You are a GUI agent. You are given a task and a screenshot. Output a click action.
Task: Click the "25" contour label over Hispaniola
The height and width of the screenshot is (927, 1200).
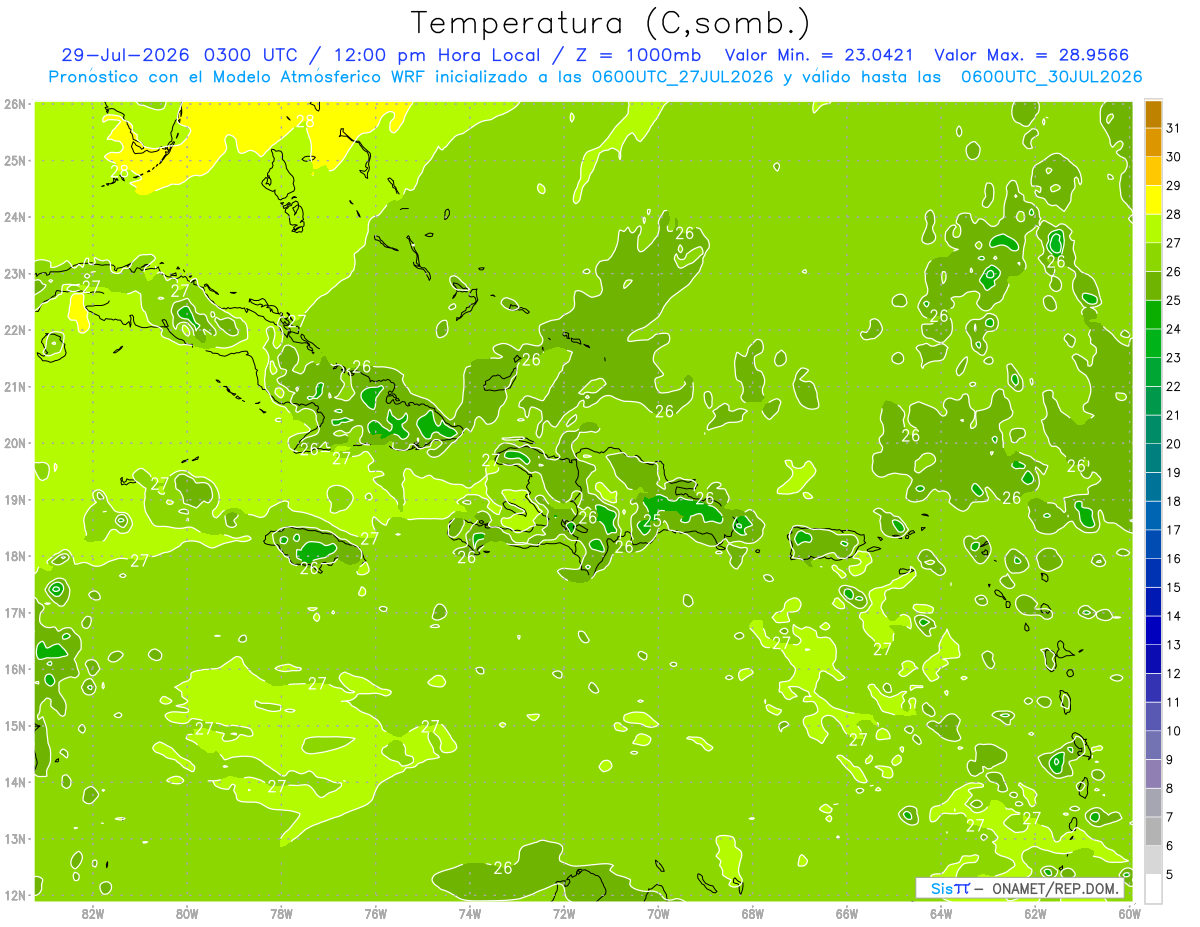click(651, 520)
